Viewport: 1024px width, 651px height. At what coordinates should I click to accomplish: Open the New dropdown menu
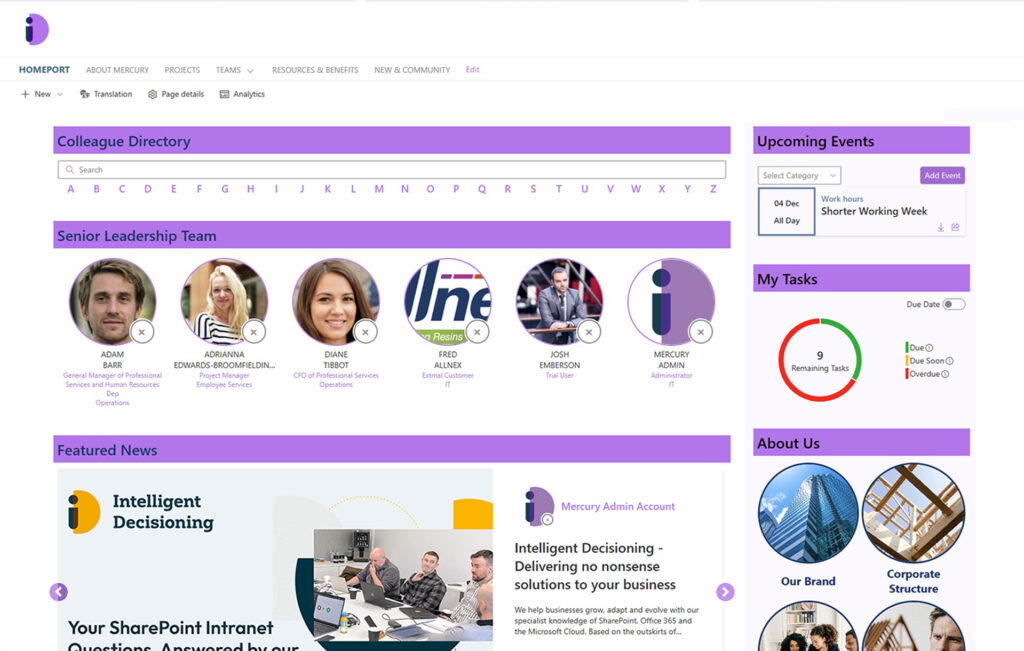coord(42,94)
